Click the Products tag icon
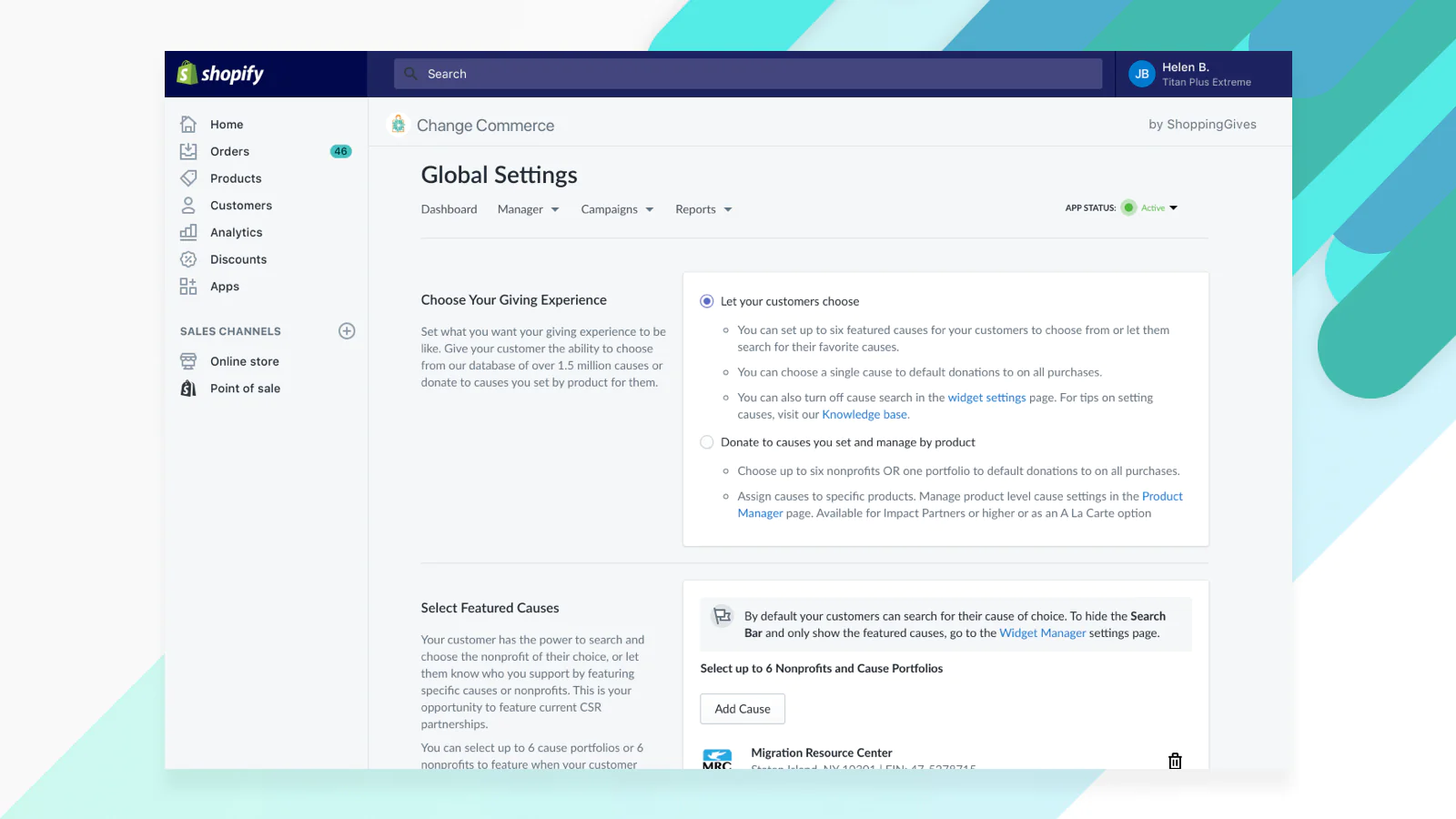Viewport: 1456px width, 819px height. (188, 178)
